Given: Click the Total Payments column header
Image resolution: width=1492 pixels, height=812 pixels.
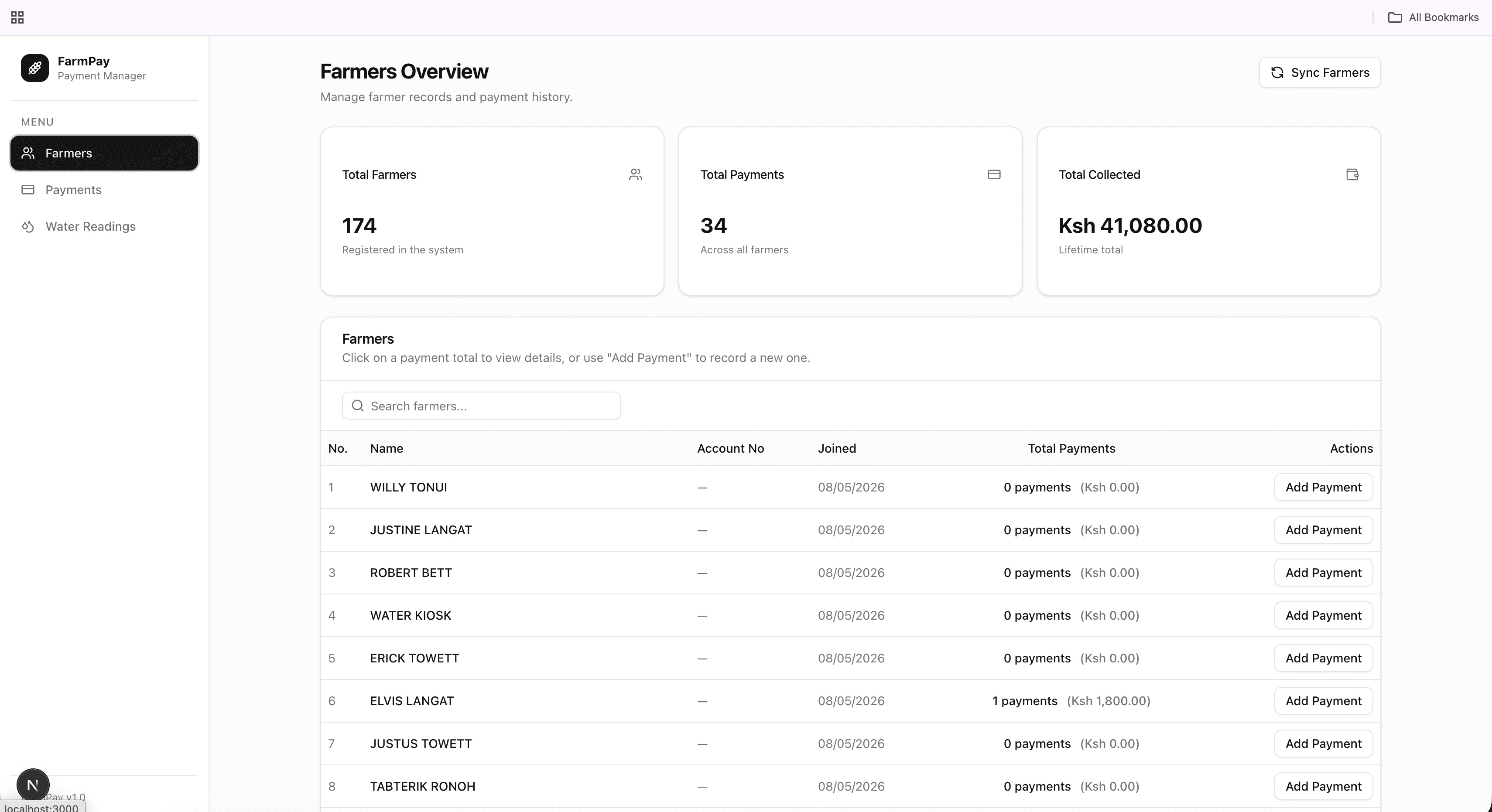Looking at the screenshot, I should tap(1071, 448).
